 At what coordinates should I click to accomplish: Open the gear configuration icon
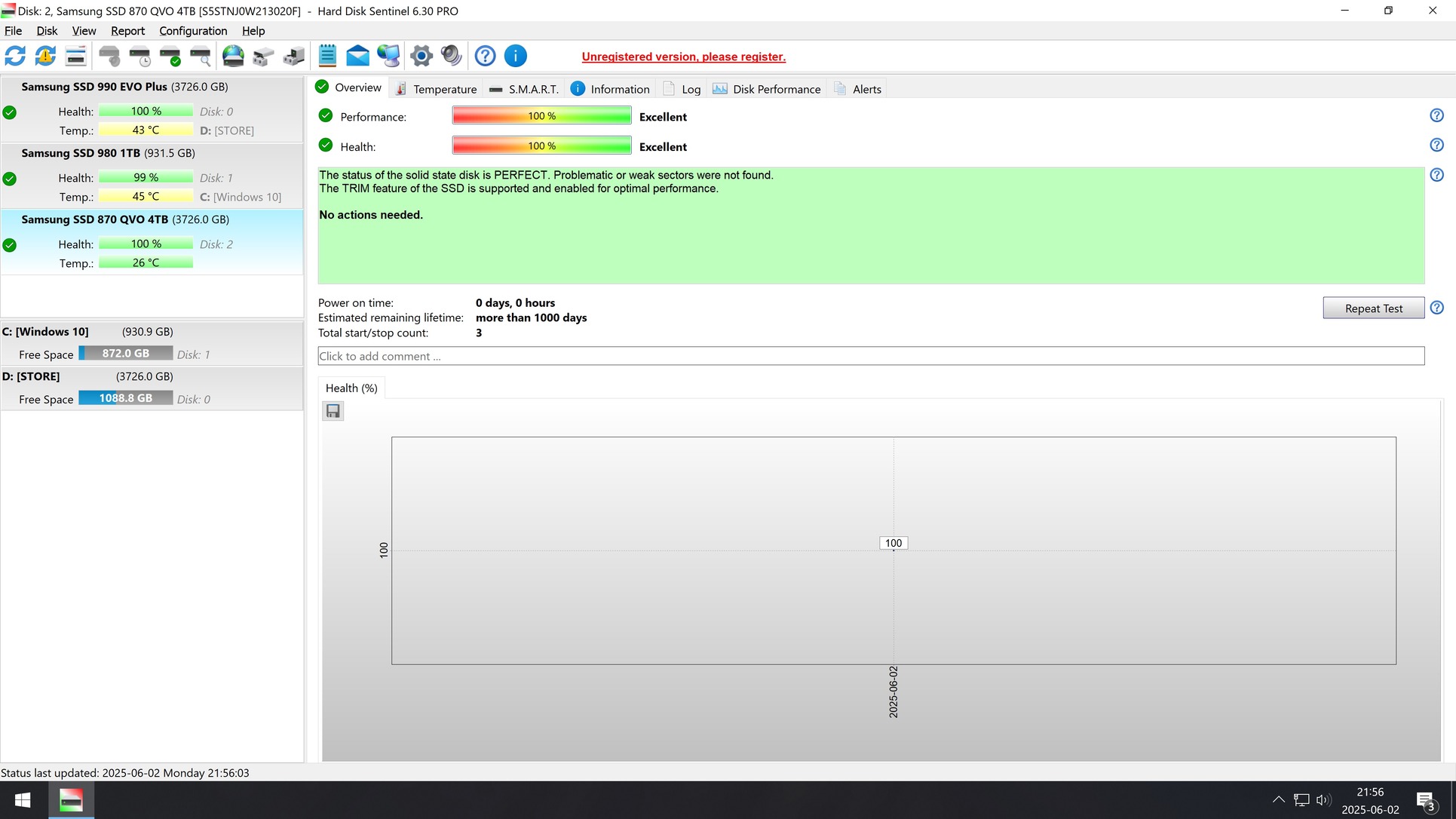pos(421,56)
